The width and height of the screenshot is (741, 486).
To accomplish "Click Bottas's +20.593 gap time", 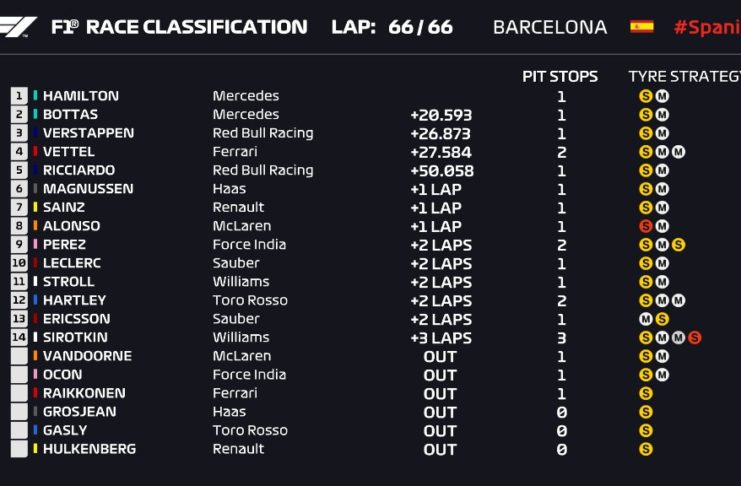I will click(x=441, y=115).
